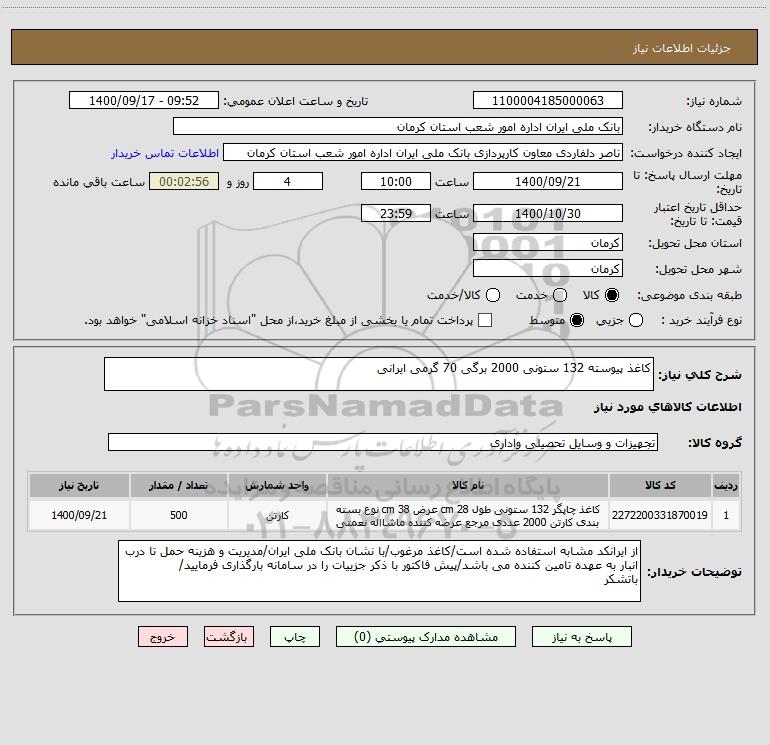
Task: Click the unit cell کارتن
Action: (277, 515)
